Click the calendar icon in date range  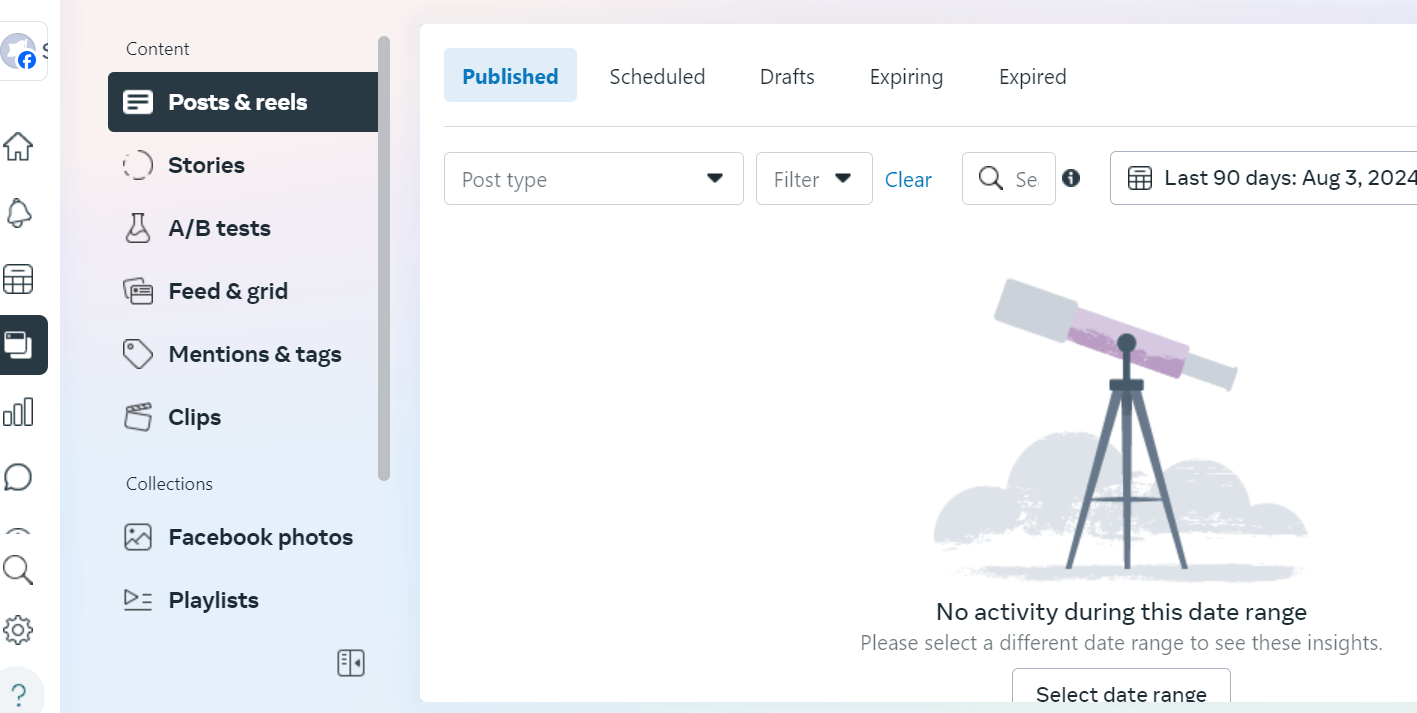tap(1139, 179)
